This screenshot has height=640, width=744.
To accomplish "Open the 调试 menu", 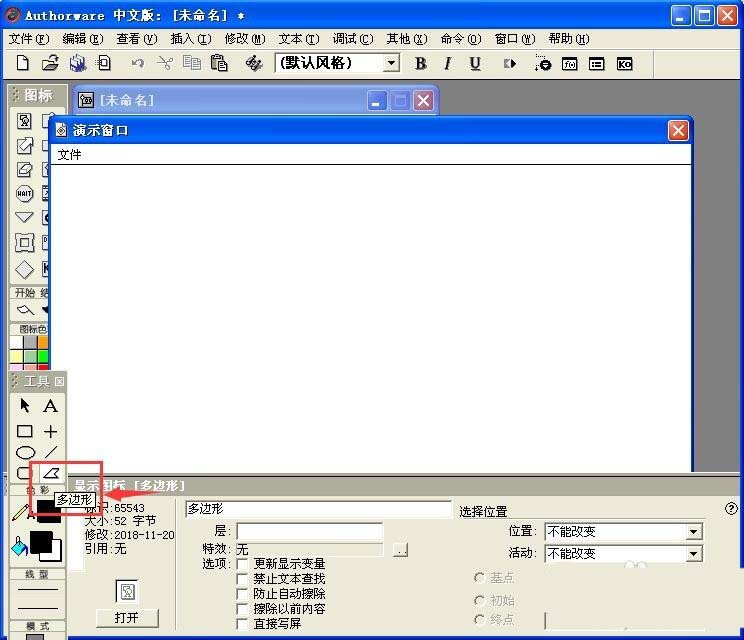I will click(353, 39).
